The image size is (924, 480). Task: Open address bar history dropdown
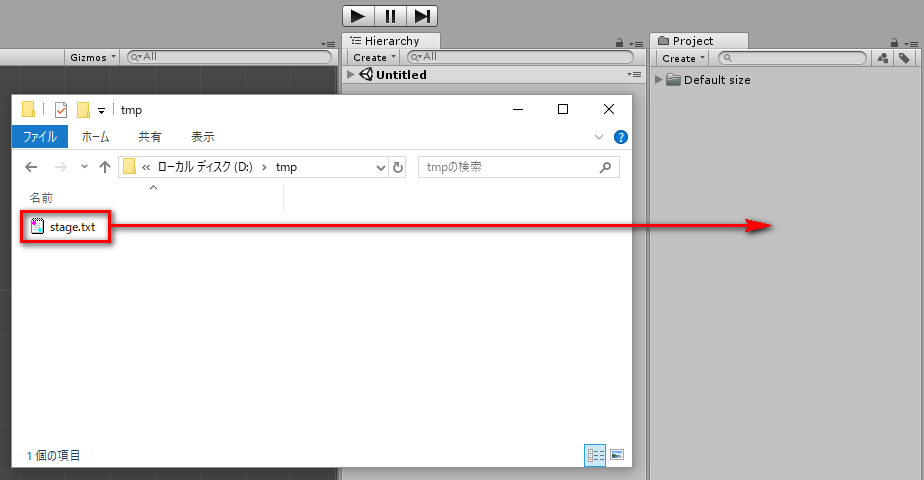pyautogui.click(x=381, y=168)
